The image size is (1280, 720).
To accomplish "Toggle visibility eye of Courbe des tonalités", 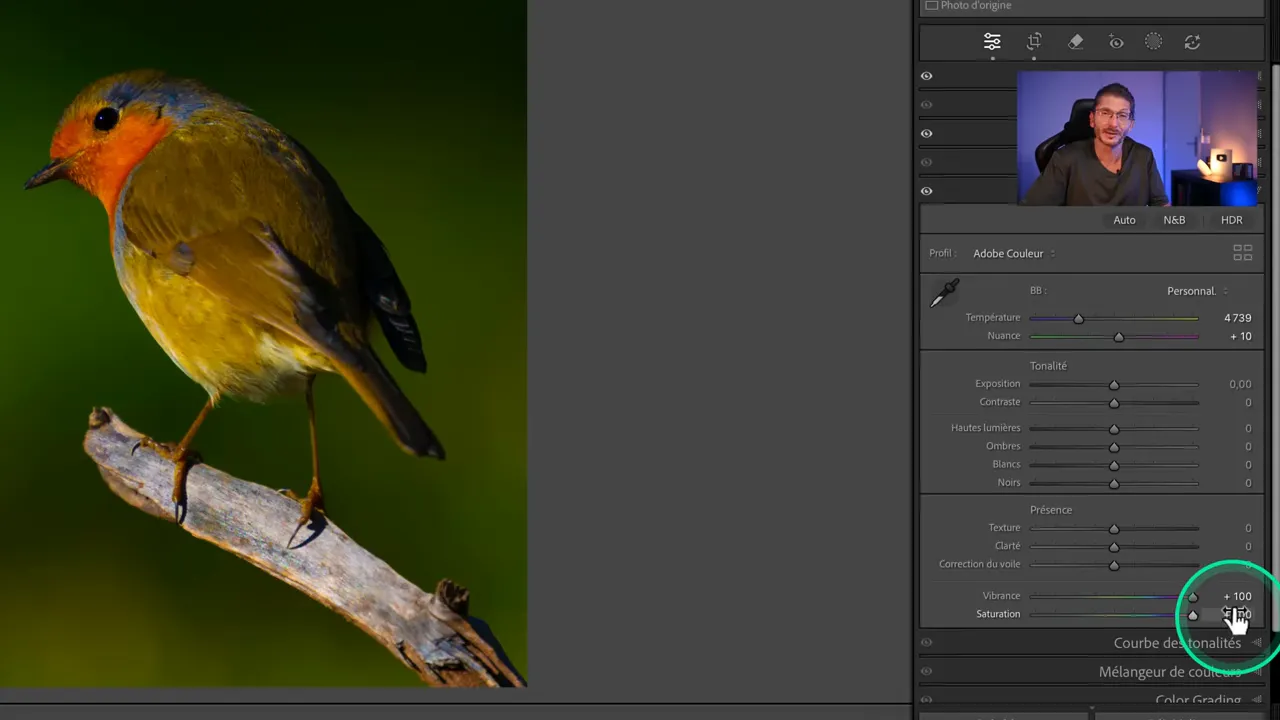I will [927, 643].
